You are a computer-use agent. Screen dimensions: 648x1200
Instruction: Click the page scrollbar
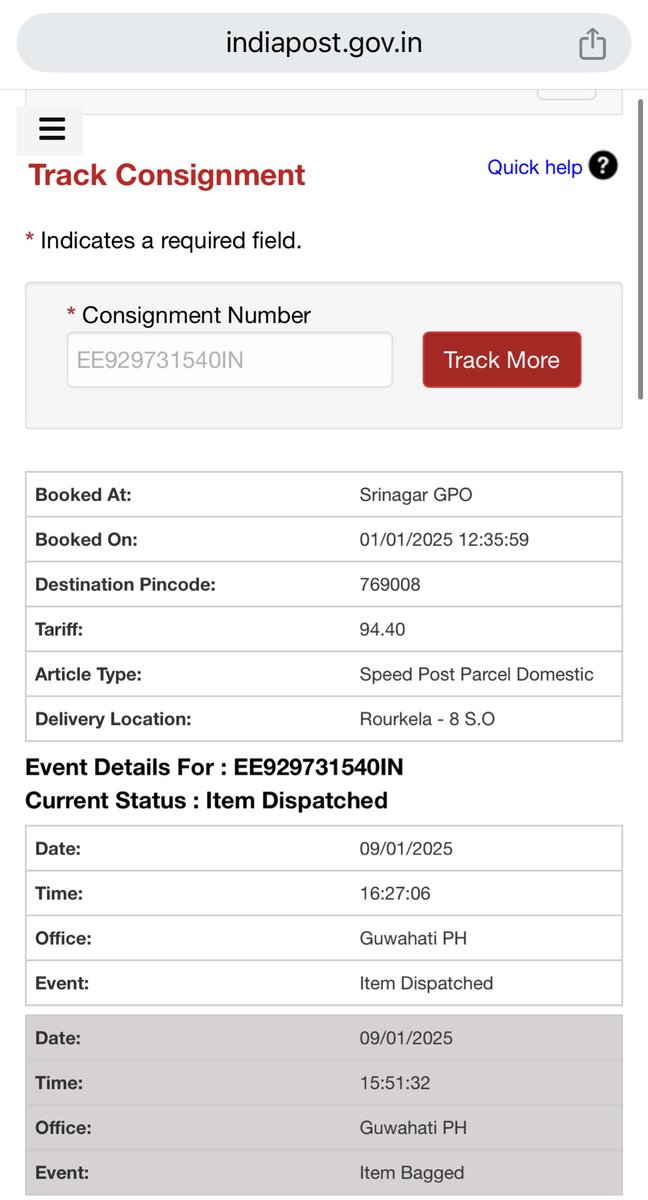[641, 250]
